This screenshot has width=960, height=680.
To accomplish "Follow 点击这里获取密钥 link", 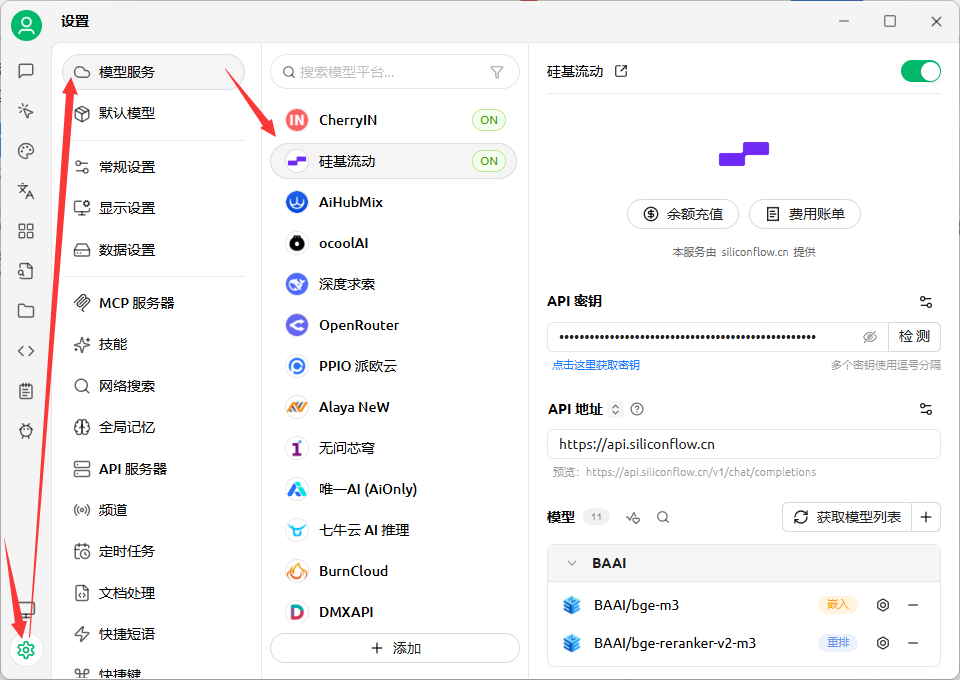I will click(596, 365).
